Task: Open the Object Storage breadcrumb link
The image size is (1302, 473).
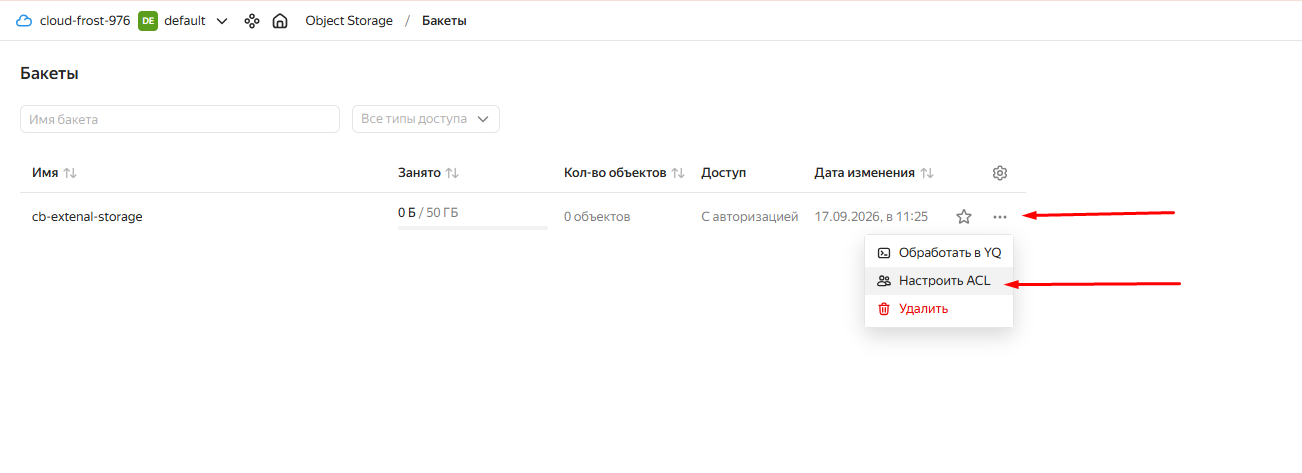Action: point(349,21)
